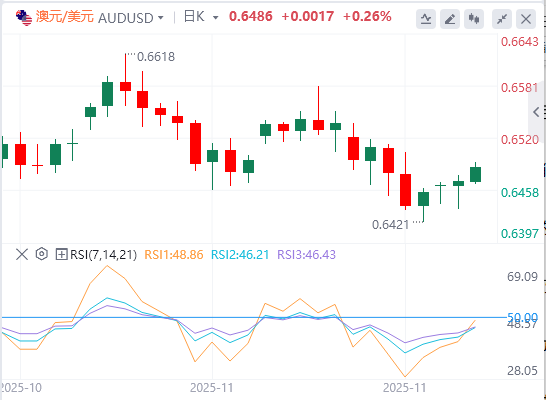Click the 澳元/美元 pair name

click(65, 17)
